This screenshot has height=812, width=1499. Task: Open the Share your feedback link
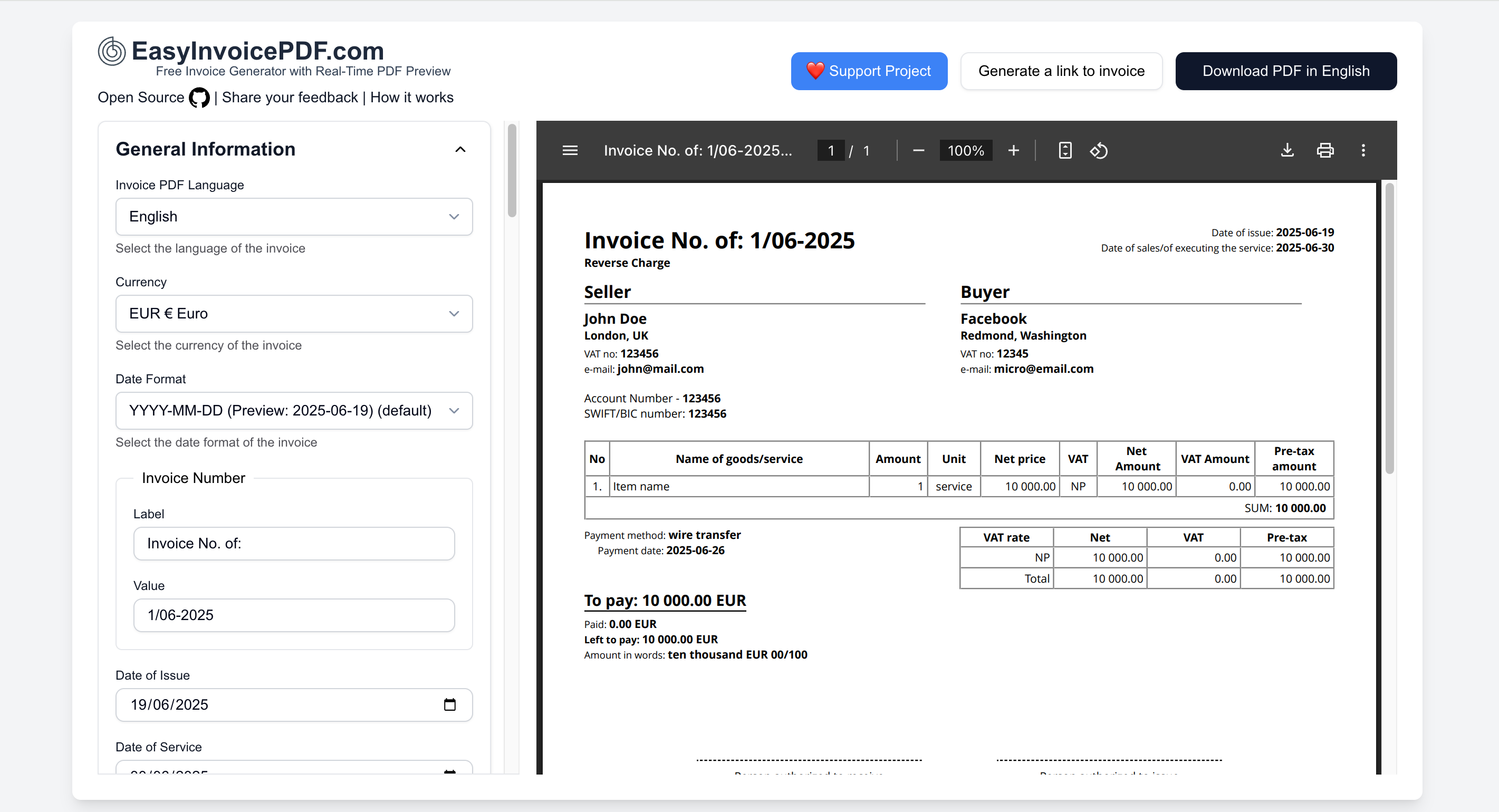(x=290, y=98)
